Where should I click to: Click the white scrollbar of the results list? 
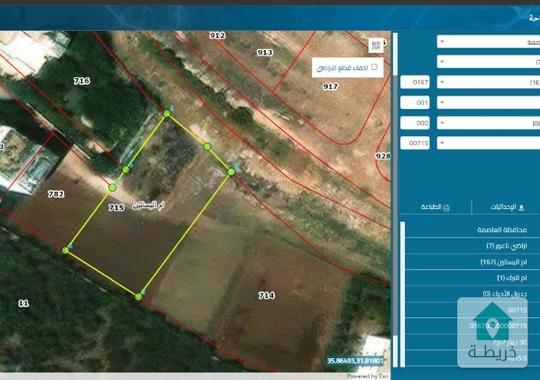tap(403, 295)
